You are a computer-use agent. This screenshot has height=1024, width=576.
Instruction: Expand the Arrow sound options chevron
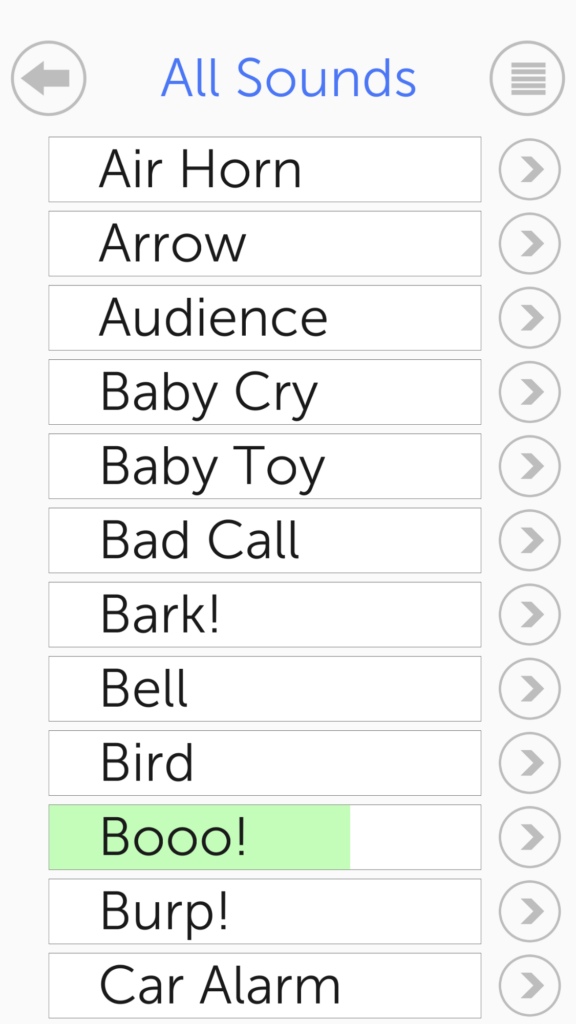pos(529,243)
